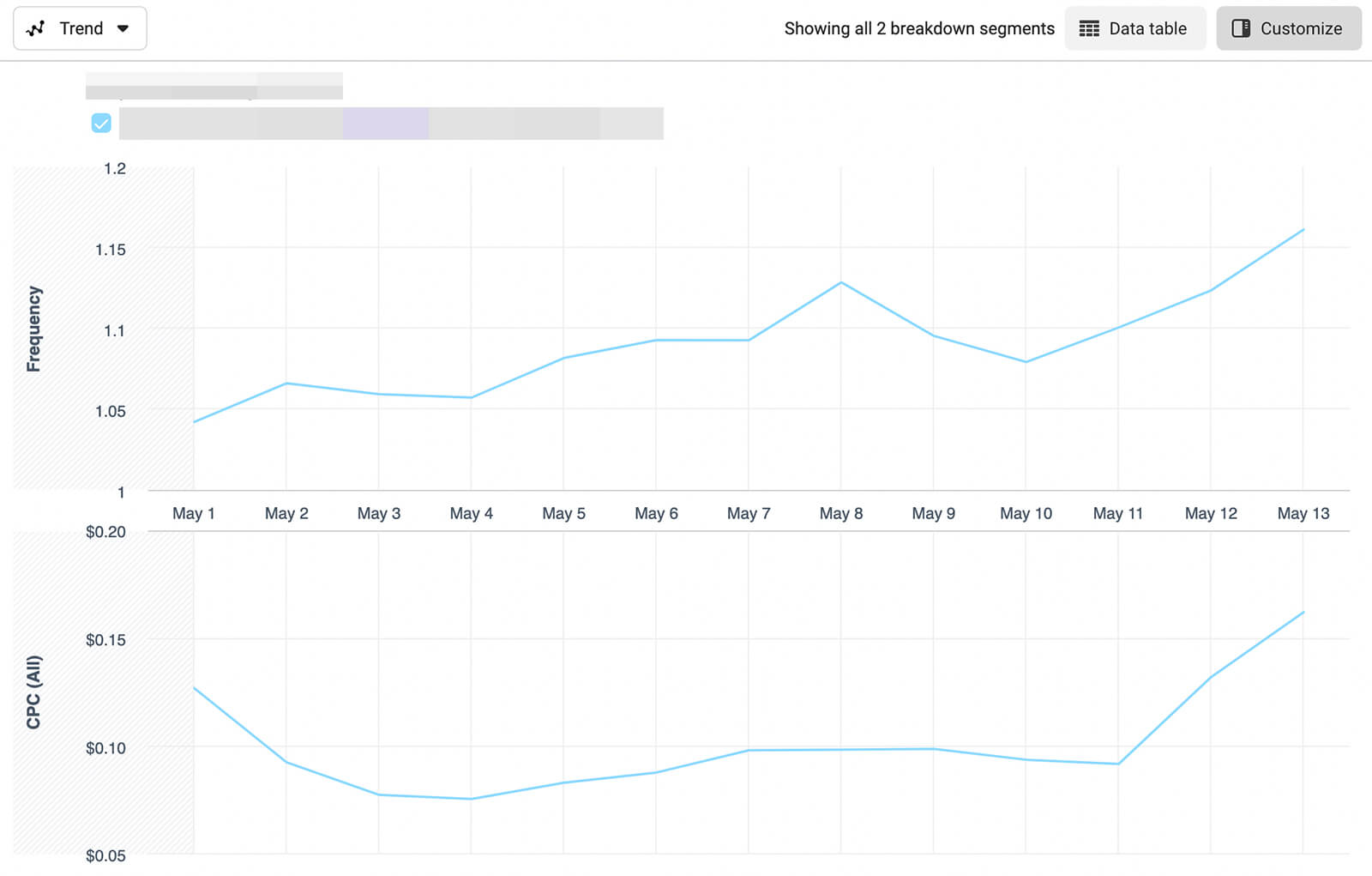Select the May 8 peak on Frequency chart
The image size is (1372, 876).
point(841,281)
